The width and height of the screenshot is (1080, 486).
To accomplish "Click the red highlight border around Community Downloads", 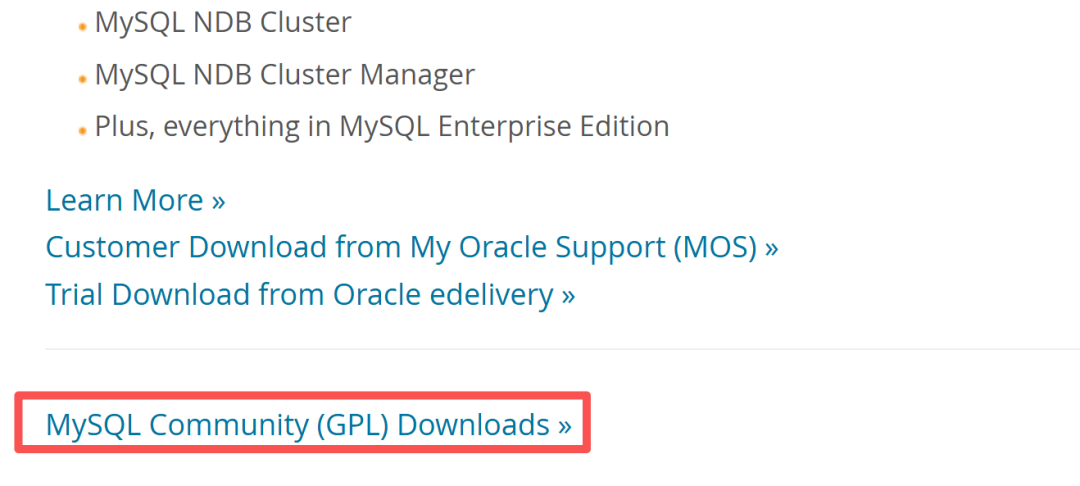I will 302,396.
